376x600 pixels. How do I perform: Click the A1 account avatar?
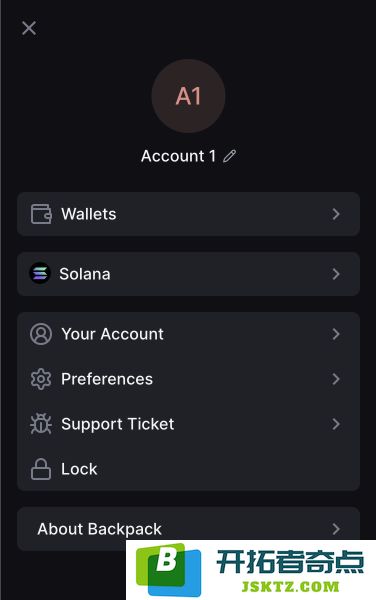(x=188, y=96)
